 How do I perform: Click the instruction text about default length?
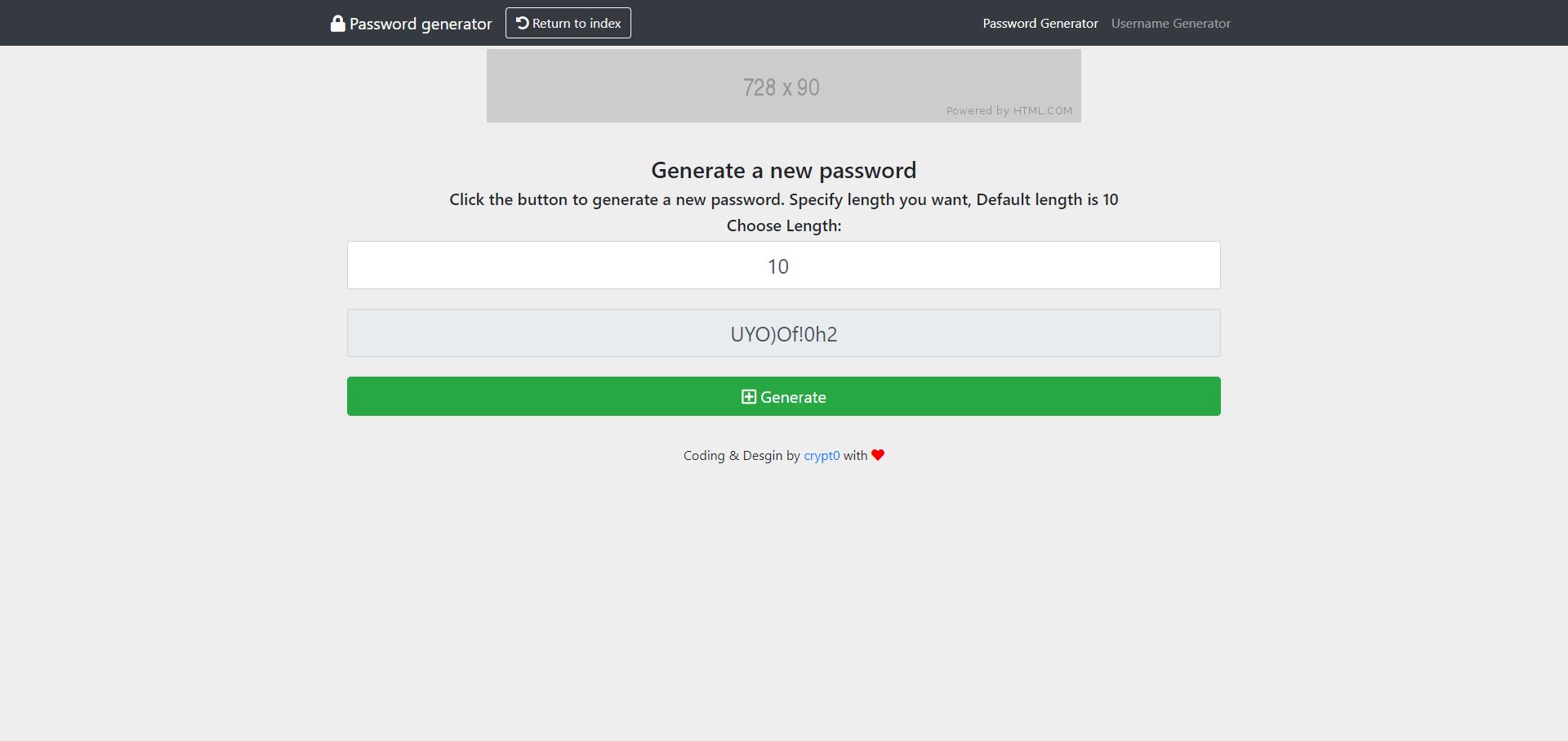point(784,199)
